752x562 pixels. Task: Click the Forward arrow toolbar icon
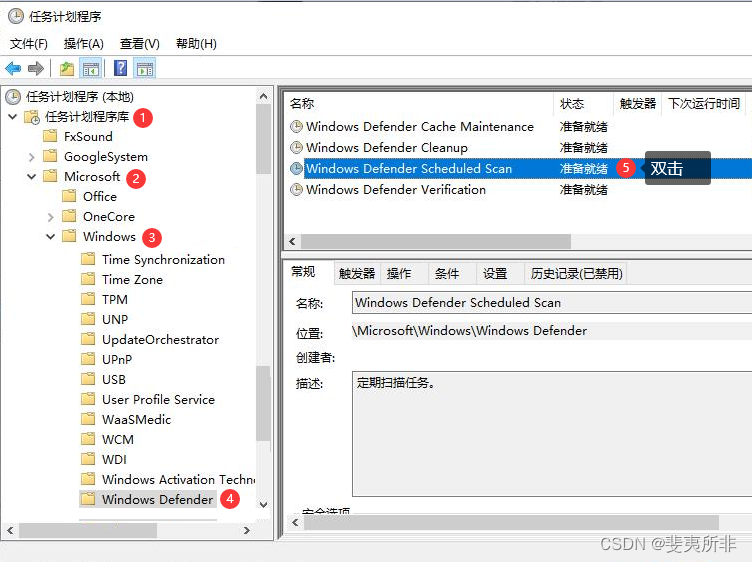[x=36, y=69]
